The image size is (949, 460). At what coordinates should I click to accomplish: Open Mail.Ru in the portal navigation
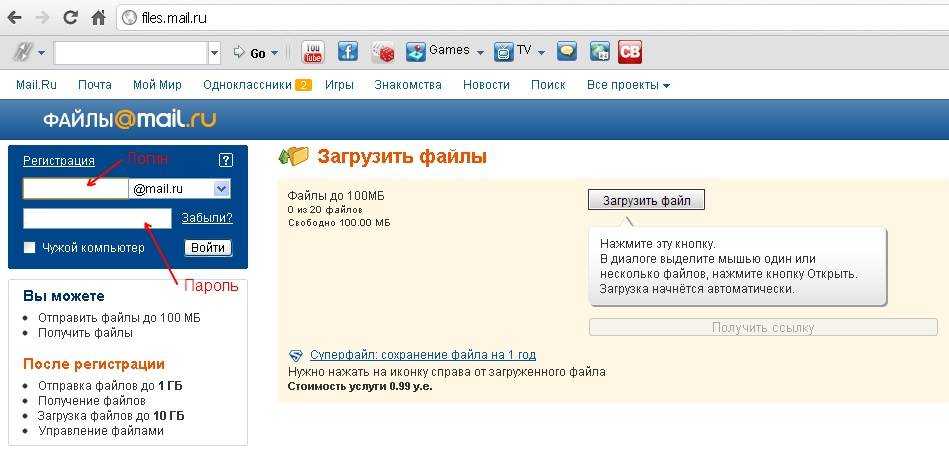point(36,85)
